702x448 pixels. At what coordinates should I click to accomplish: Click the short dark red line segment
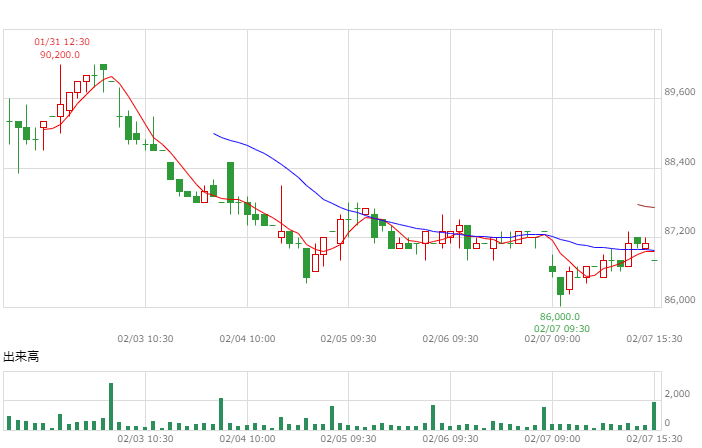[646, 206]
